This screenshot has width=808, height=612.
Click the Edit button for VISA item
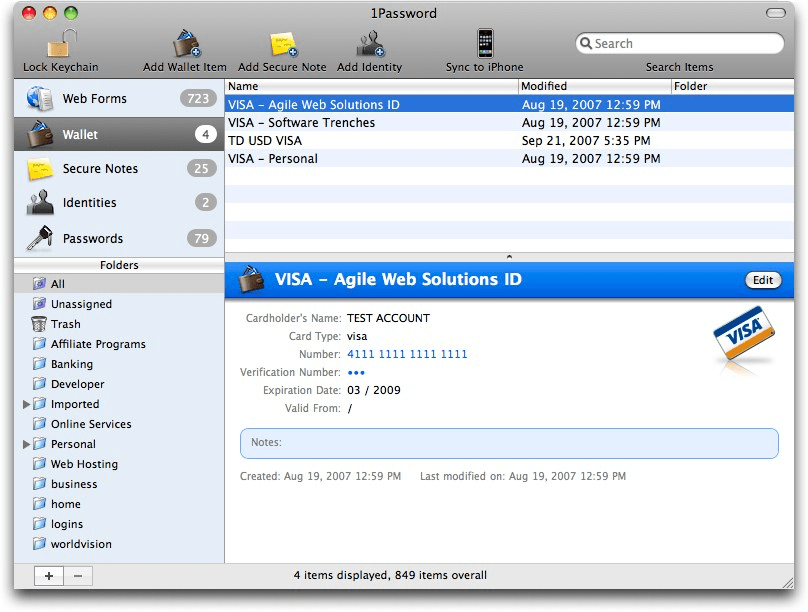763,281
